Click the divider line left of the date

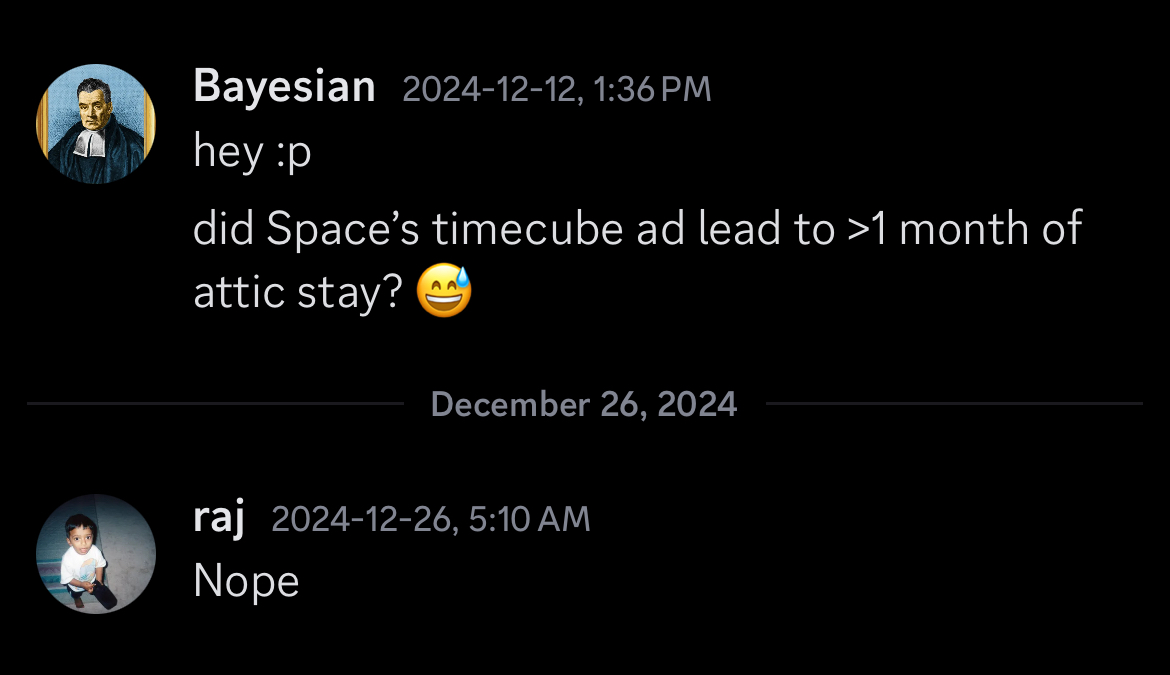point(215,404)
